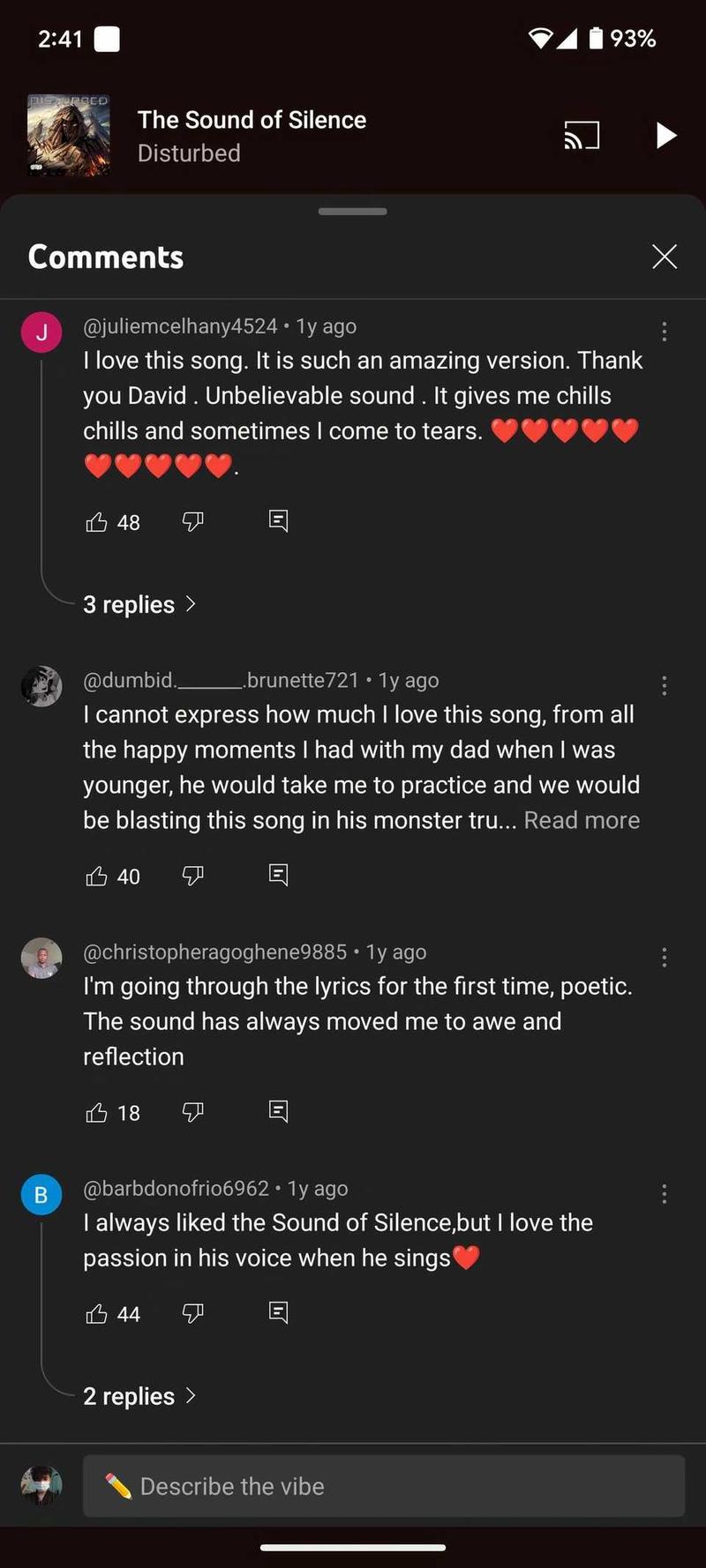706x1568 pixels.
Task: Open options for dumbid brunette721's comment
Action: coord(664,685)
